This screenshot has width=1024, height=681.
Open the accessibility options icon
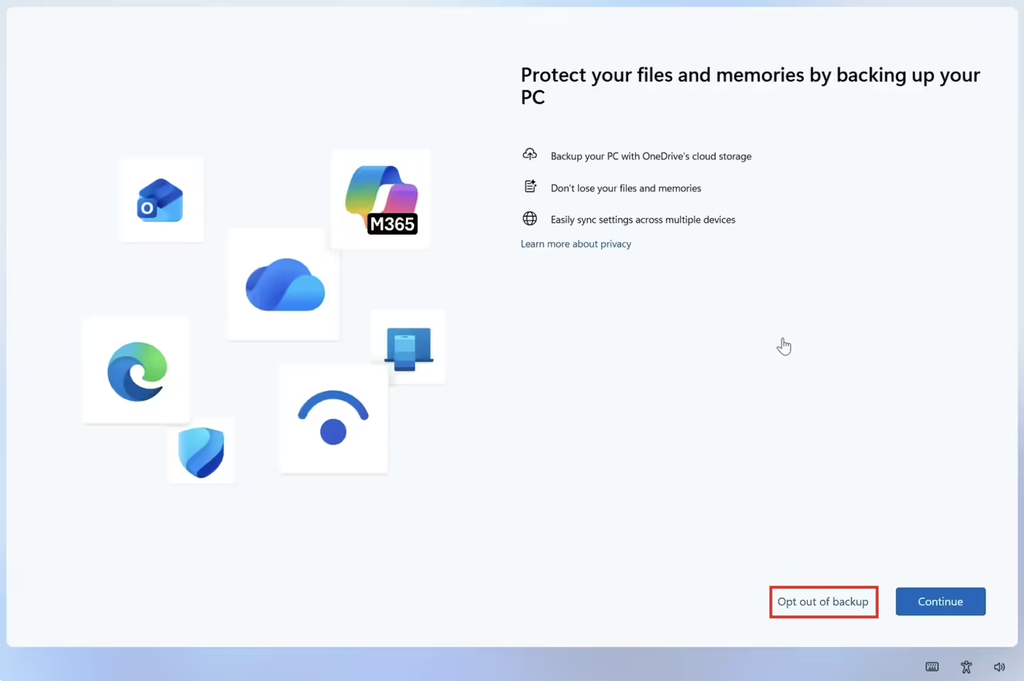pos(966,667)
